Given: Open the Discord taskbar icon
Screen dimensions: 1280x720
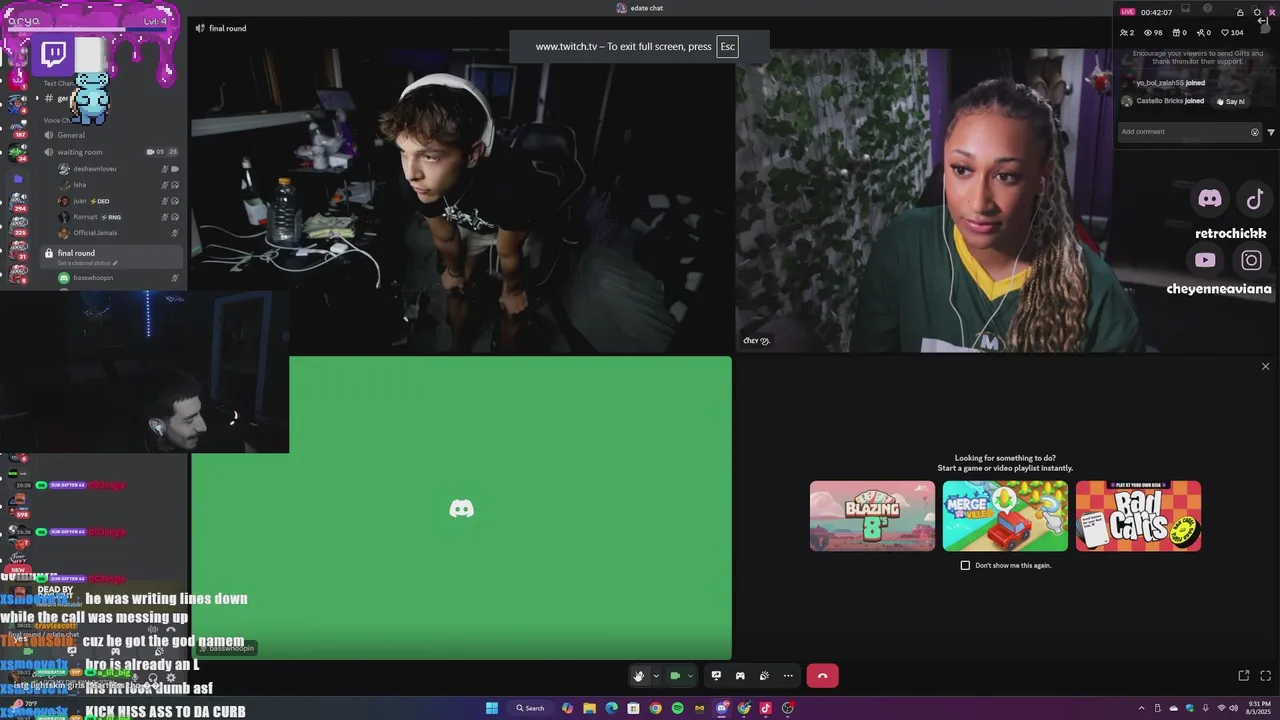Looking at the screenshot, I should 722,708.
